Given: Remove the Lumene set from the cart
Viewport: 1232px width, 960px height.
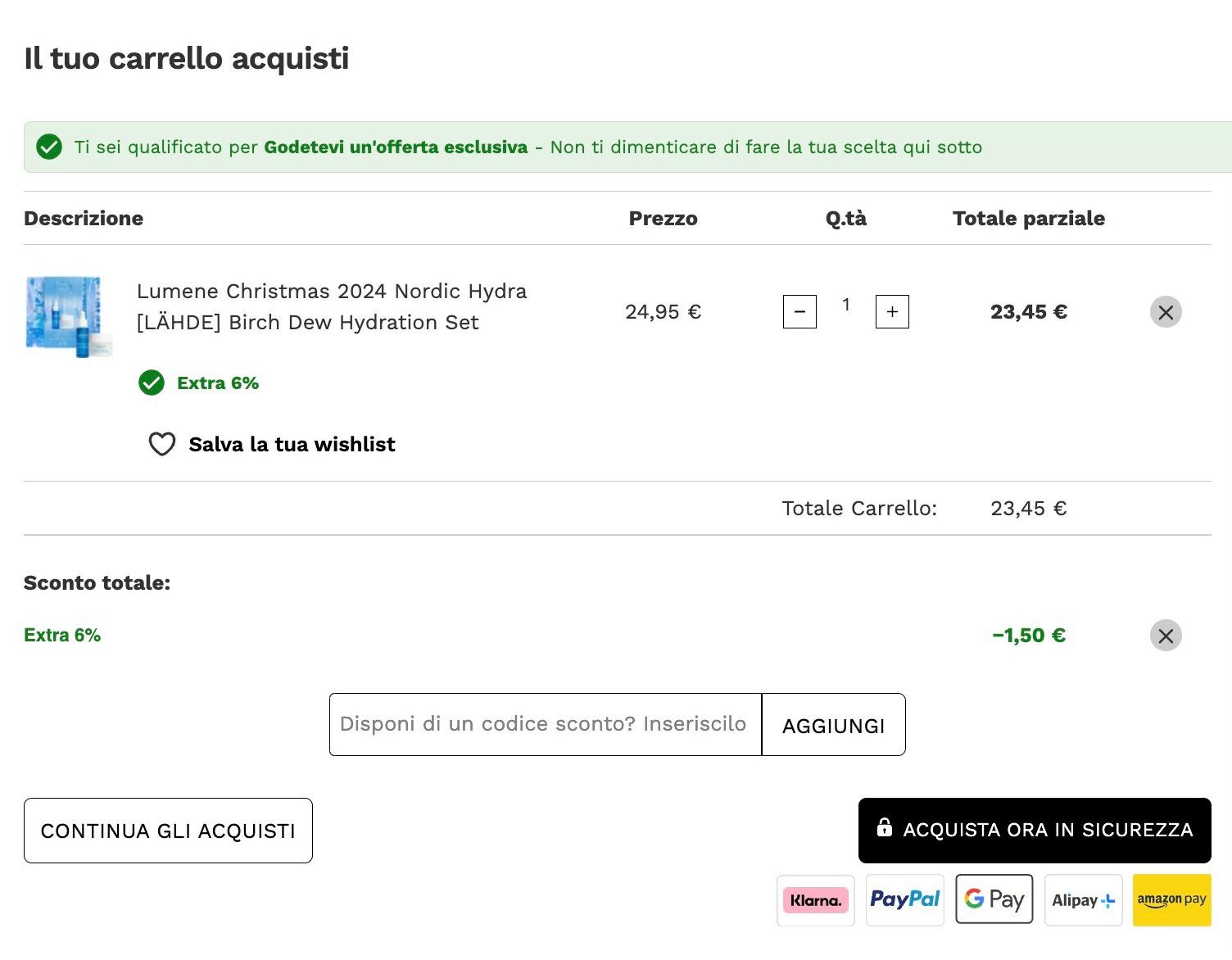Looking at the screenshot, I should click(1166, 312).
